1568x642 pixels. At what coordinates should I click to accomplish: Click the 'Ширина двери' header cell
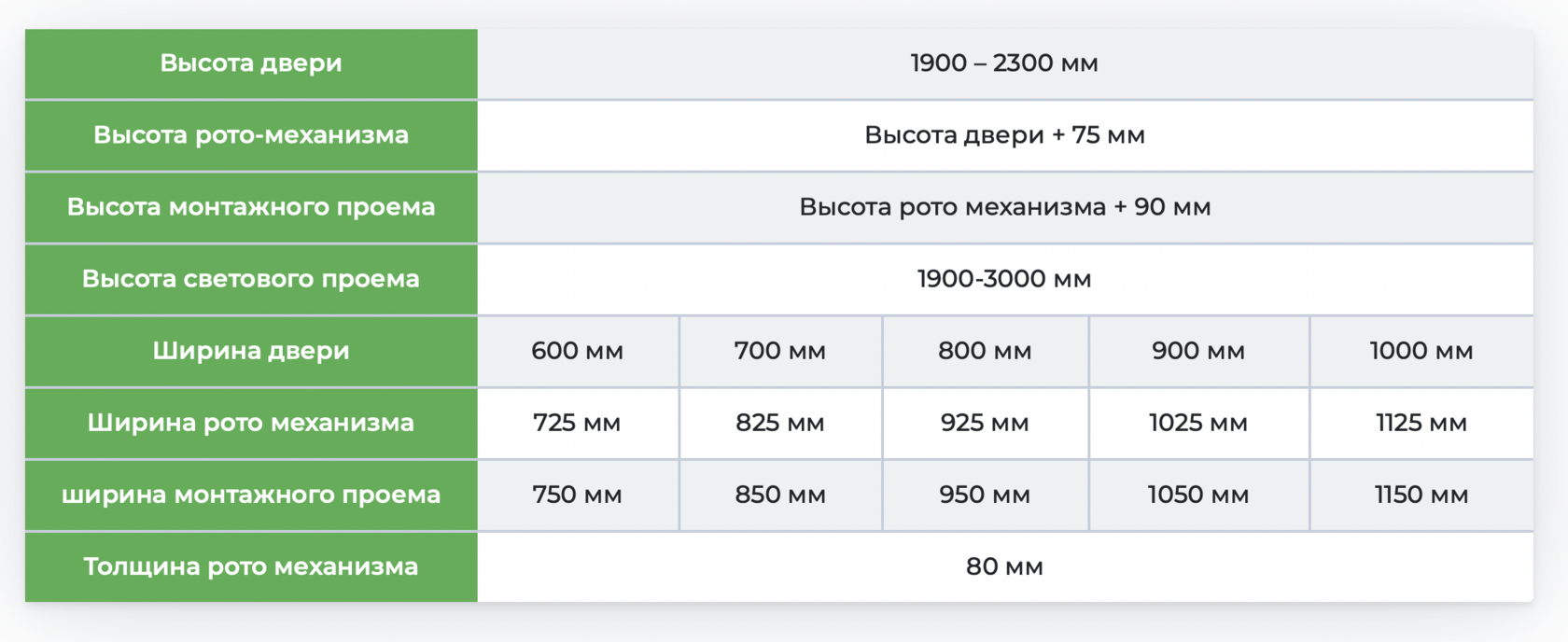[x=250, y=351]
